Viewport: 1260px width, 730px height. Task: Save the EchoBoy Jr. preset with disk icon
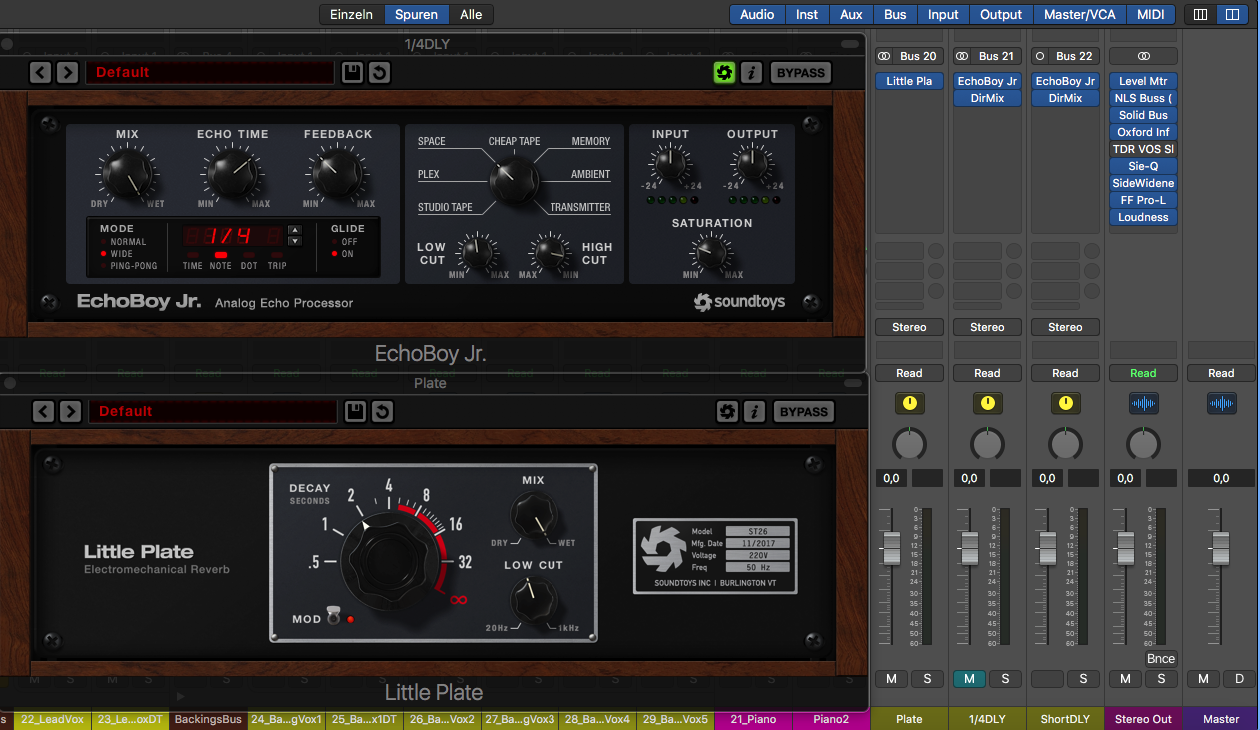[x=351, y=72]
